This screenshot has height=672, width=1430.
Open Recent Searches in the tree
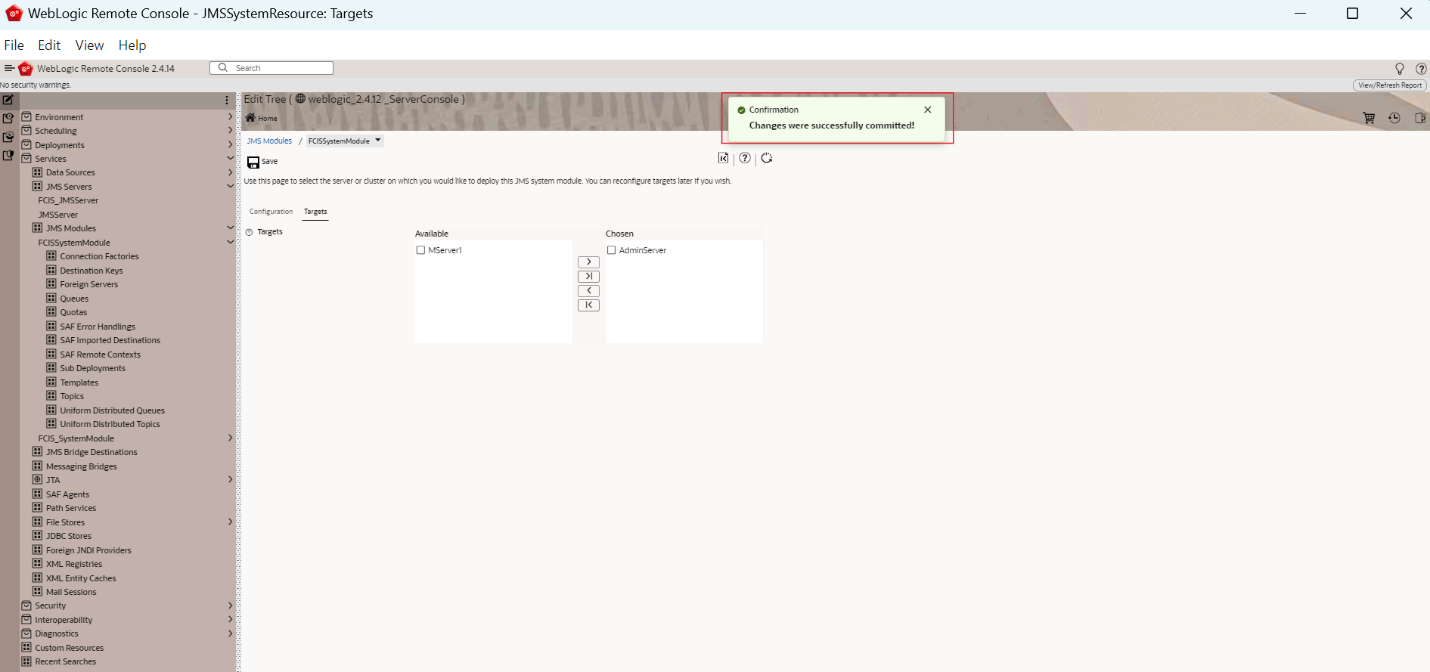pos(66,662)
